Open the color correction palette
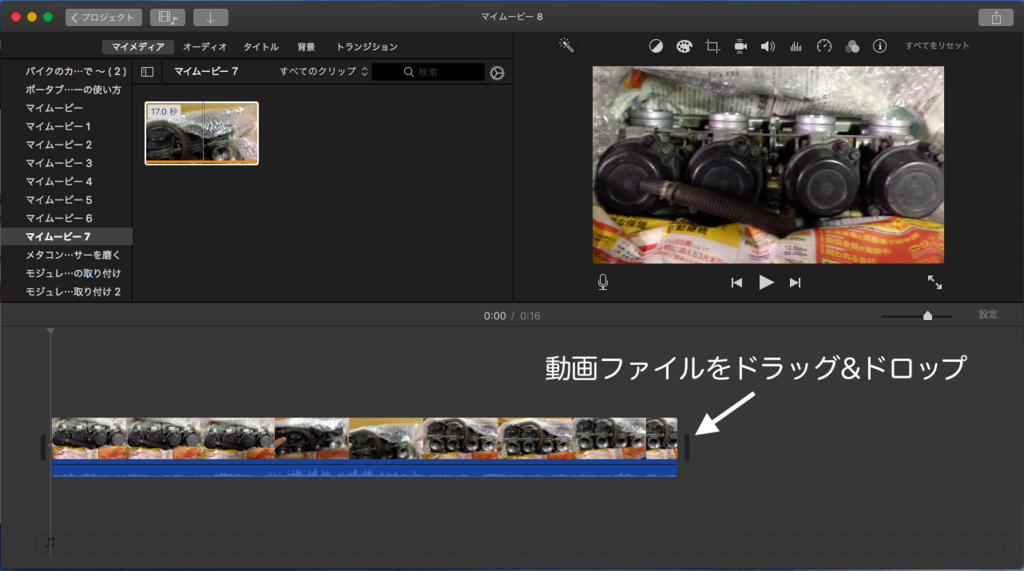Viewport: 1024px width, 571px height. (x=684, y=46)
